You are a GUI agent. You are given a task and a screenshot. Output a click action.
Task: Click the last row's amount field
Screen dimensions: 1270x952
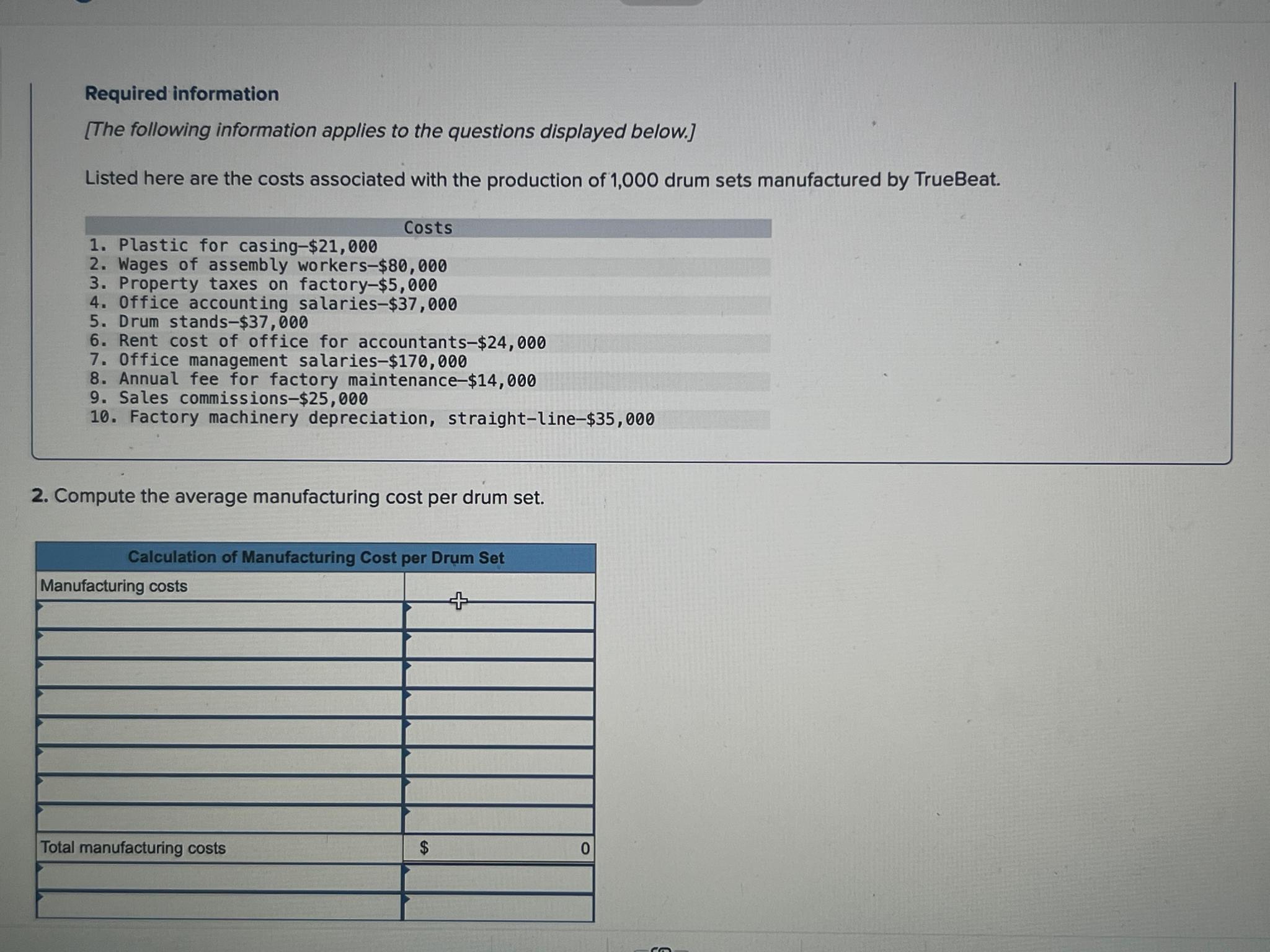click(x=499, y=907)
